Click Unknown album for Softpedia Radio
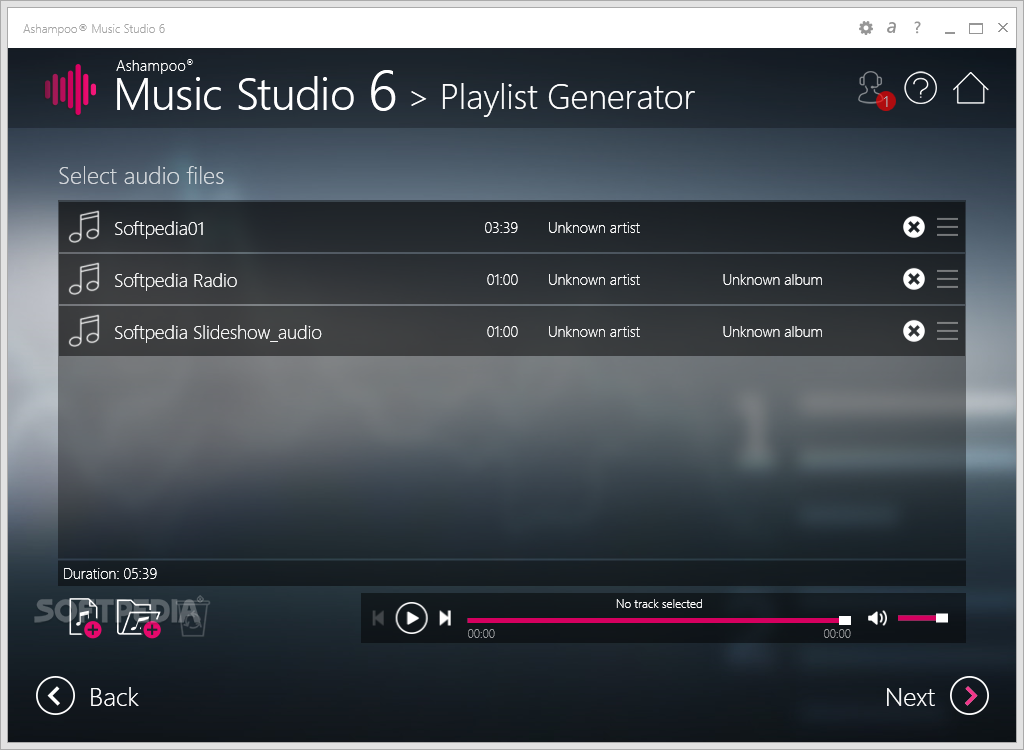The width and height of the screenshot is (1024, 750). click(772, 280)
